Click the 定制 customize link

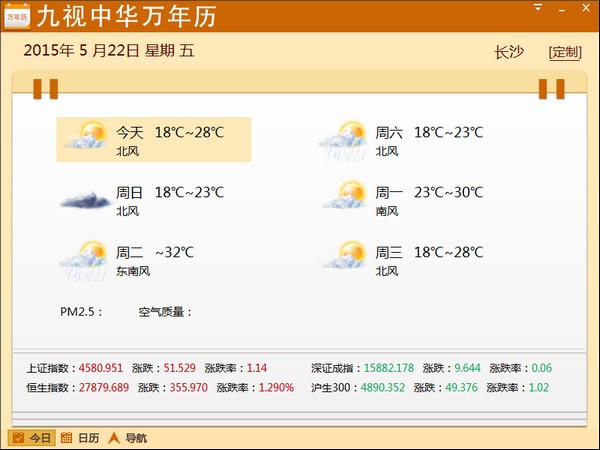(x=565, y=52)
